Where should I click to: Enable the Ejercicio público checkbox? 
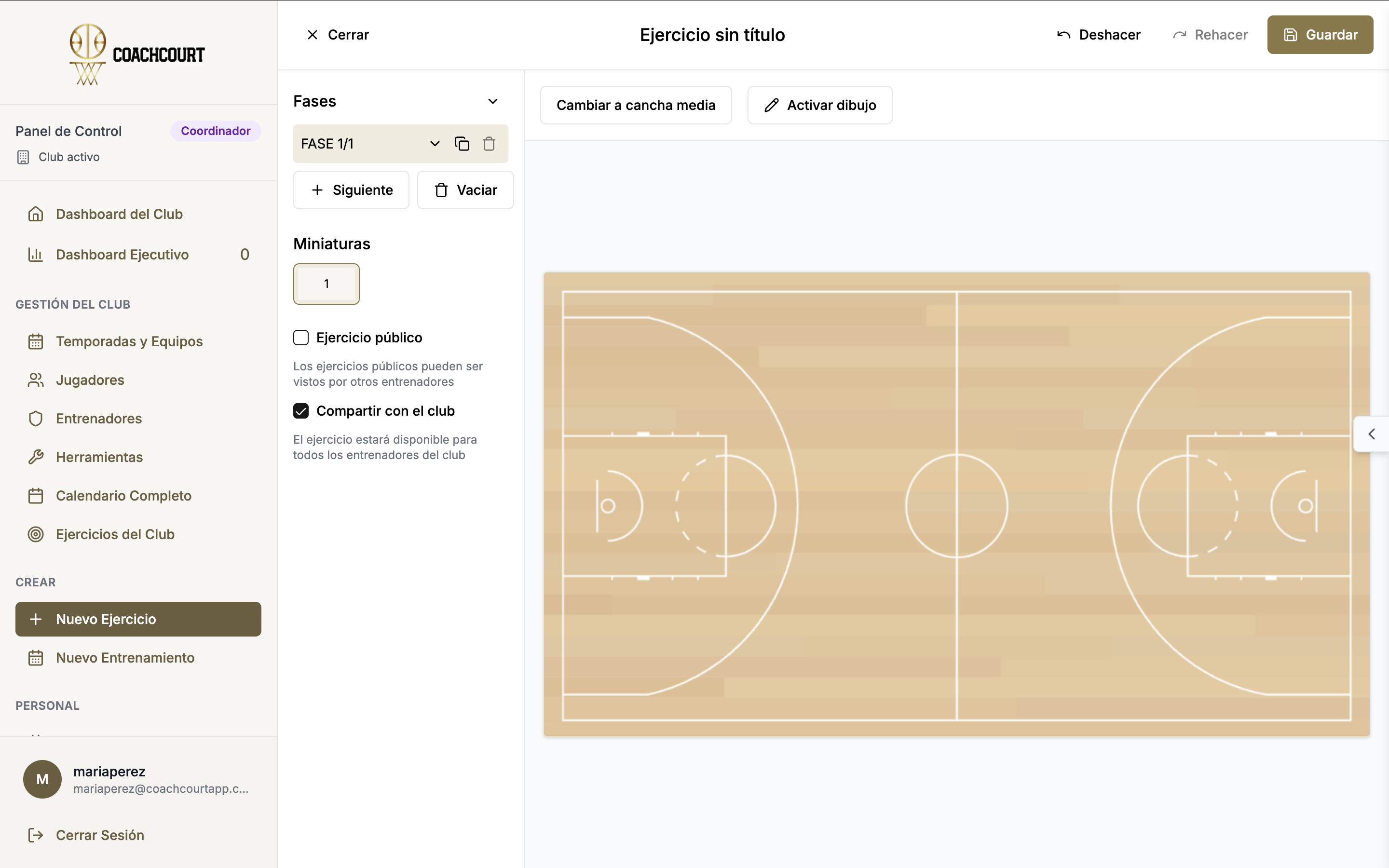coord(301,338)
